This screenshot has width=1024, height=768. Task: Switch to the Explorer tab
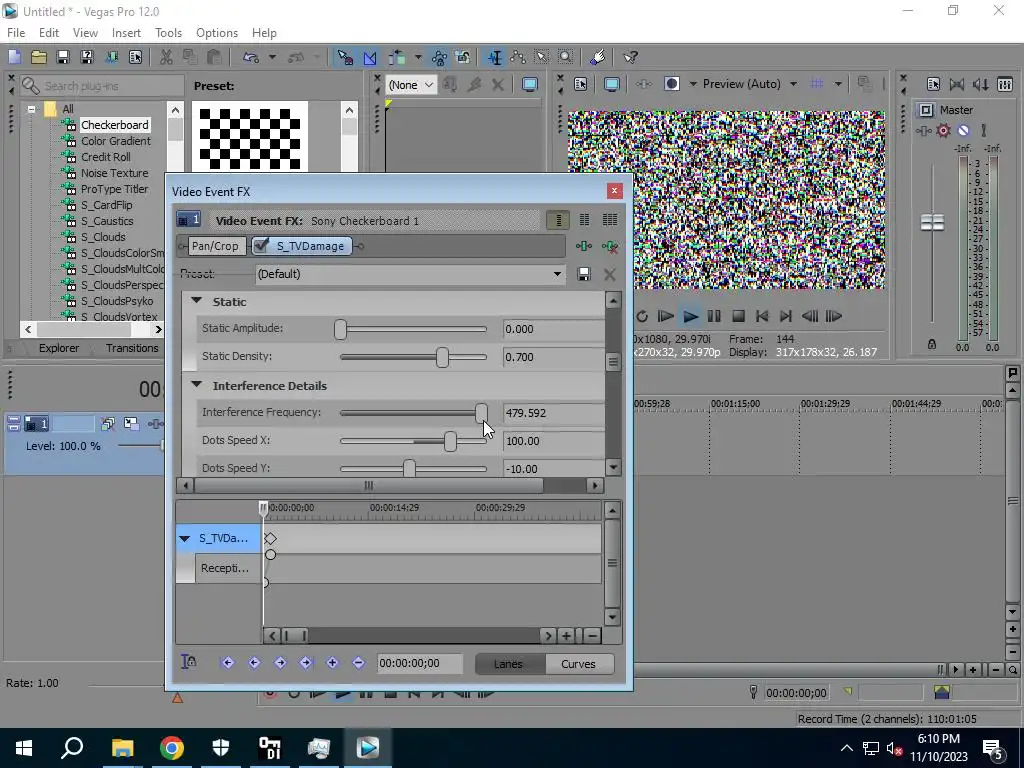59,348
